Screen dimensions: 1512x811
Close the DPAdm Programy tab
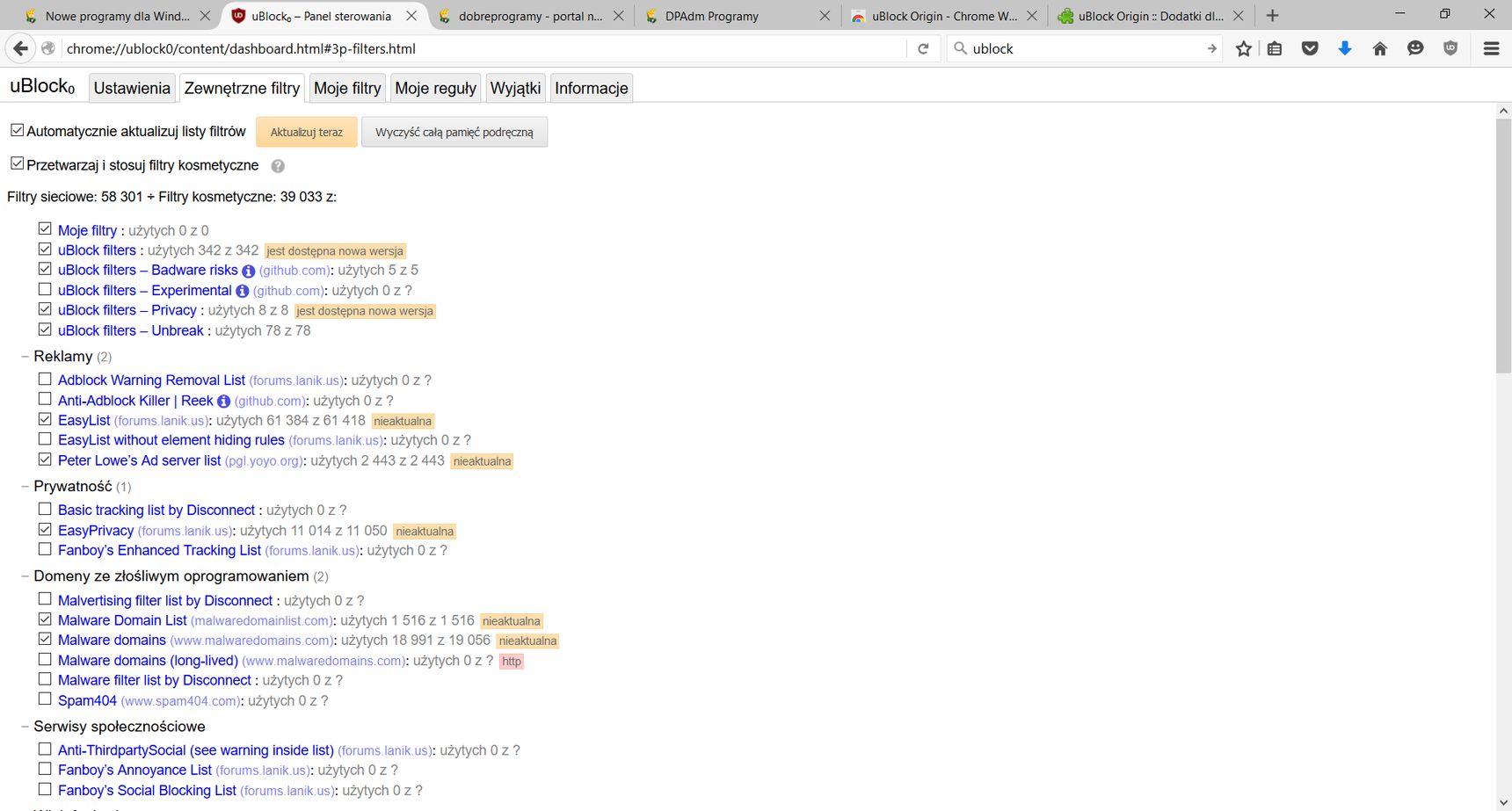(825, 16)
